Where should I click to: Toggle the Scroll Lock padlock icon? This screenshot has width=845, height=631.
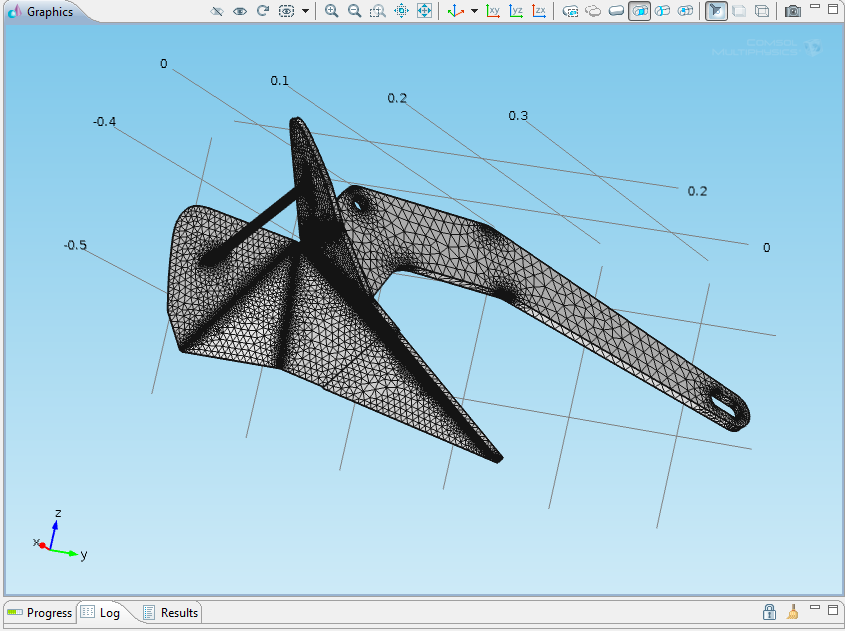[770, 612]
